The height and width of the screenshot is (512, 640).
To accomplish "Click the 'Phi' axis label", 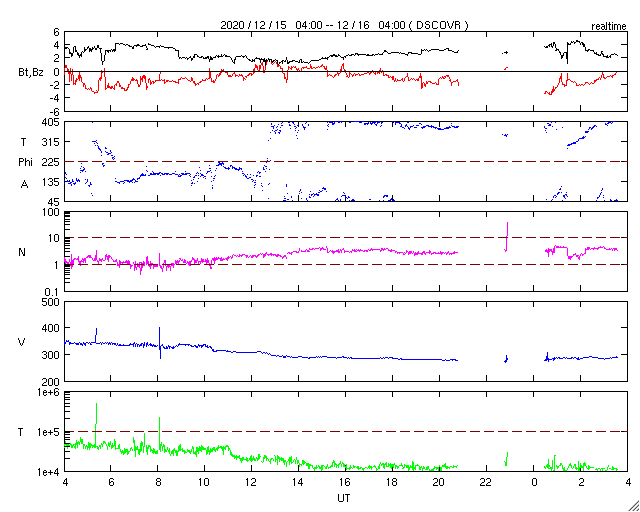I will 25,162.
